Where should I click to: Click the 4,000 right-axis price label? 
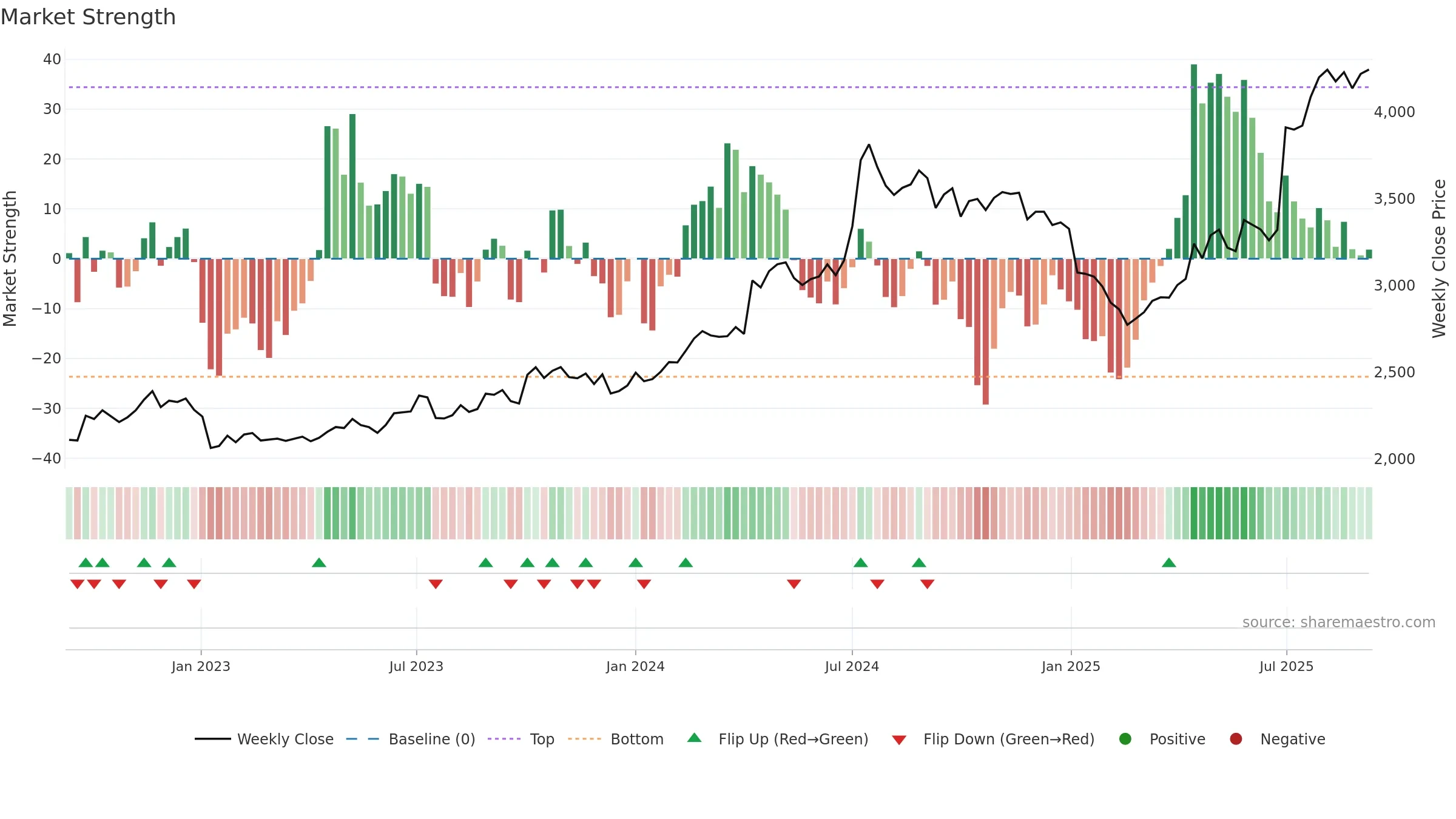(1394, 112)
